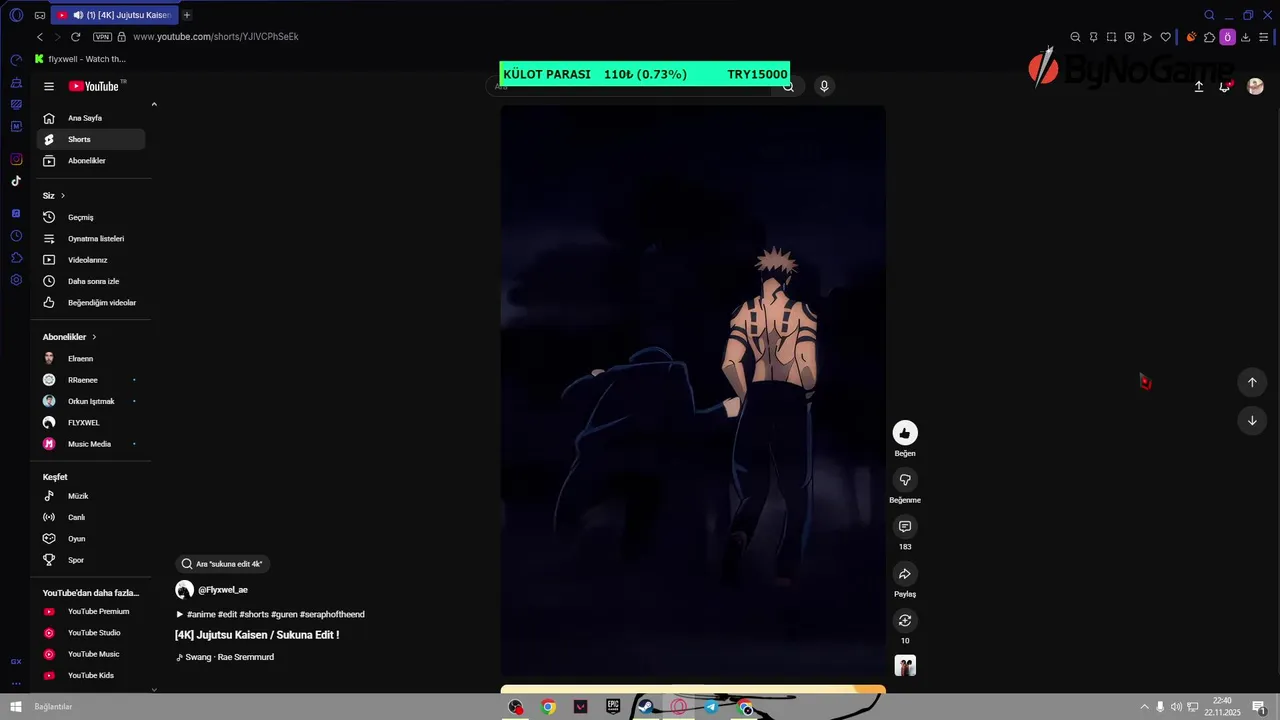
Task: Open YouTube create upload icon
Action: click(1199, 87)
